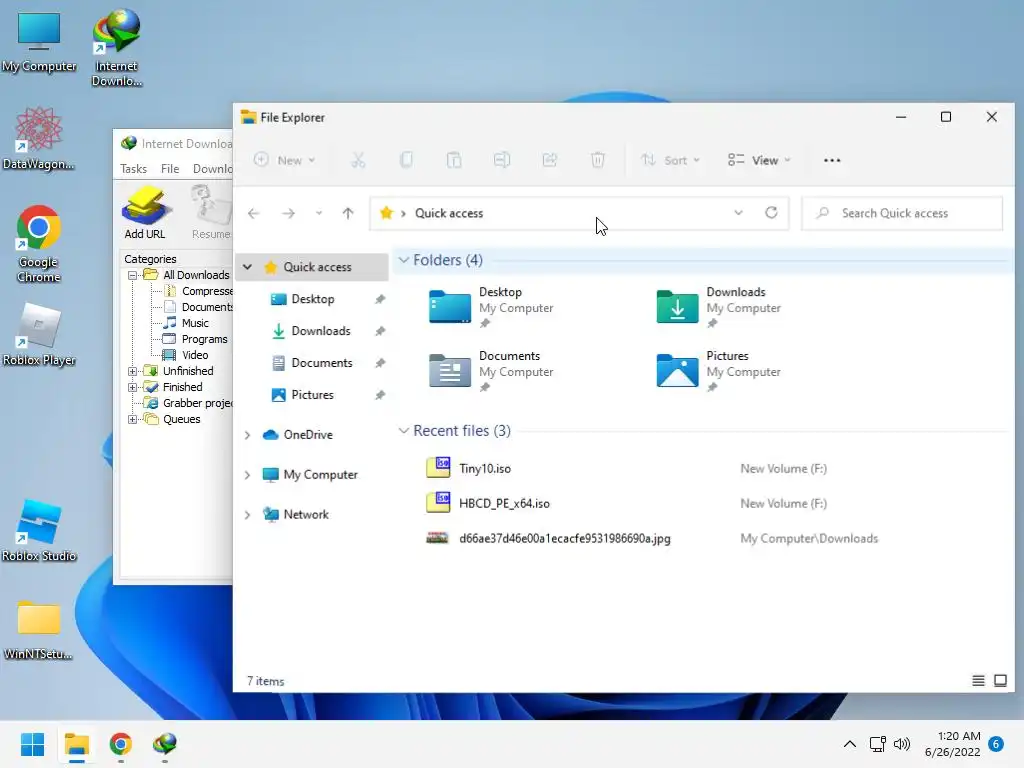Expand the OneDrive tree node
1024x768 pixels.
pyautogui.click(x=248, y=435)
